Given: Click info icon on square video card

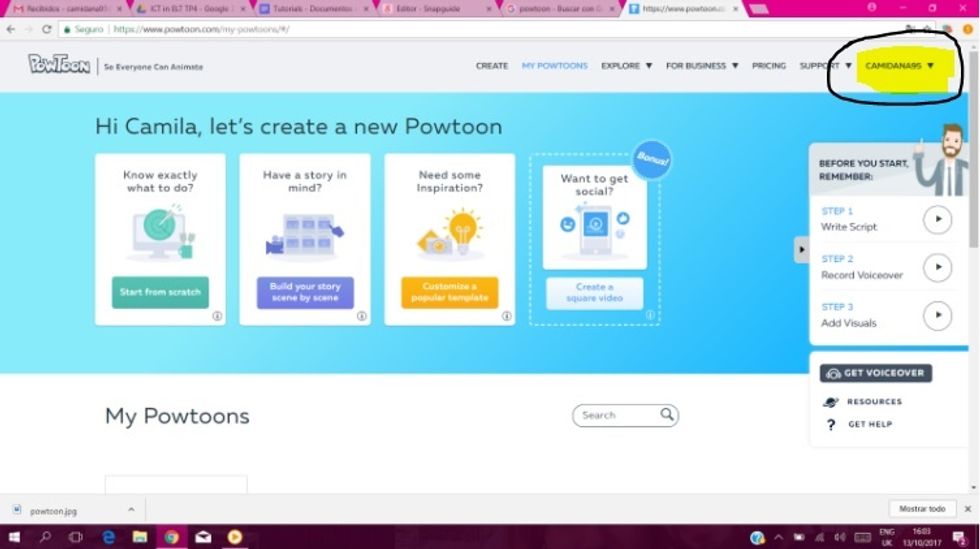Looking at the screenshot, I should coord(650,315).
